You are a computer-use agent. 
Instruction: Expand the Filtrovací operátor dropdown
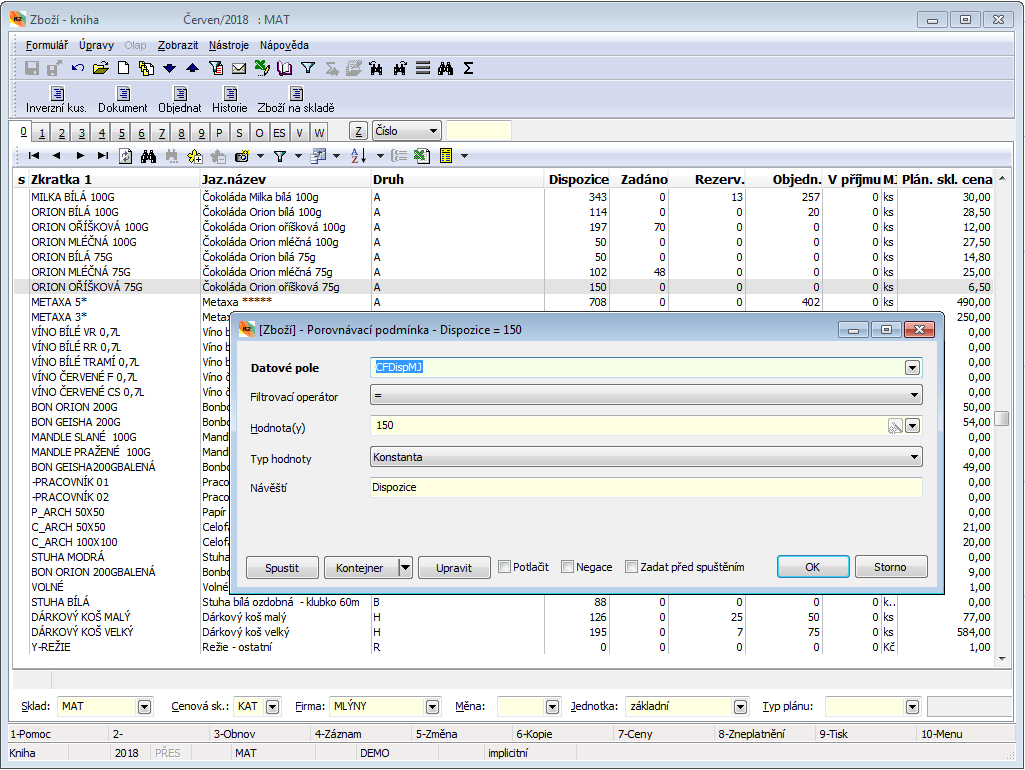(x=912, y=396)
